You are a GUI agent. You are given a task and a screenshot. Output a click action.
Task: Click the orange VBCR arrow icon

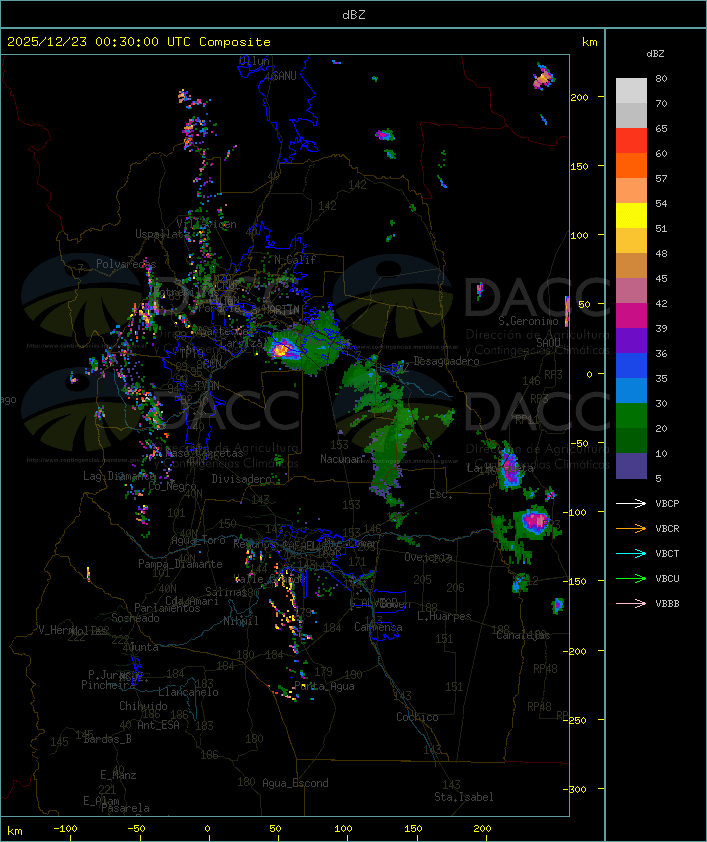[631, 529]
